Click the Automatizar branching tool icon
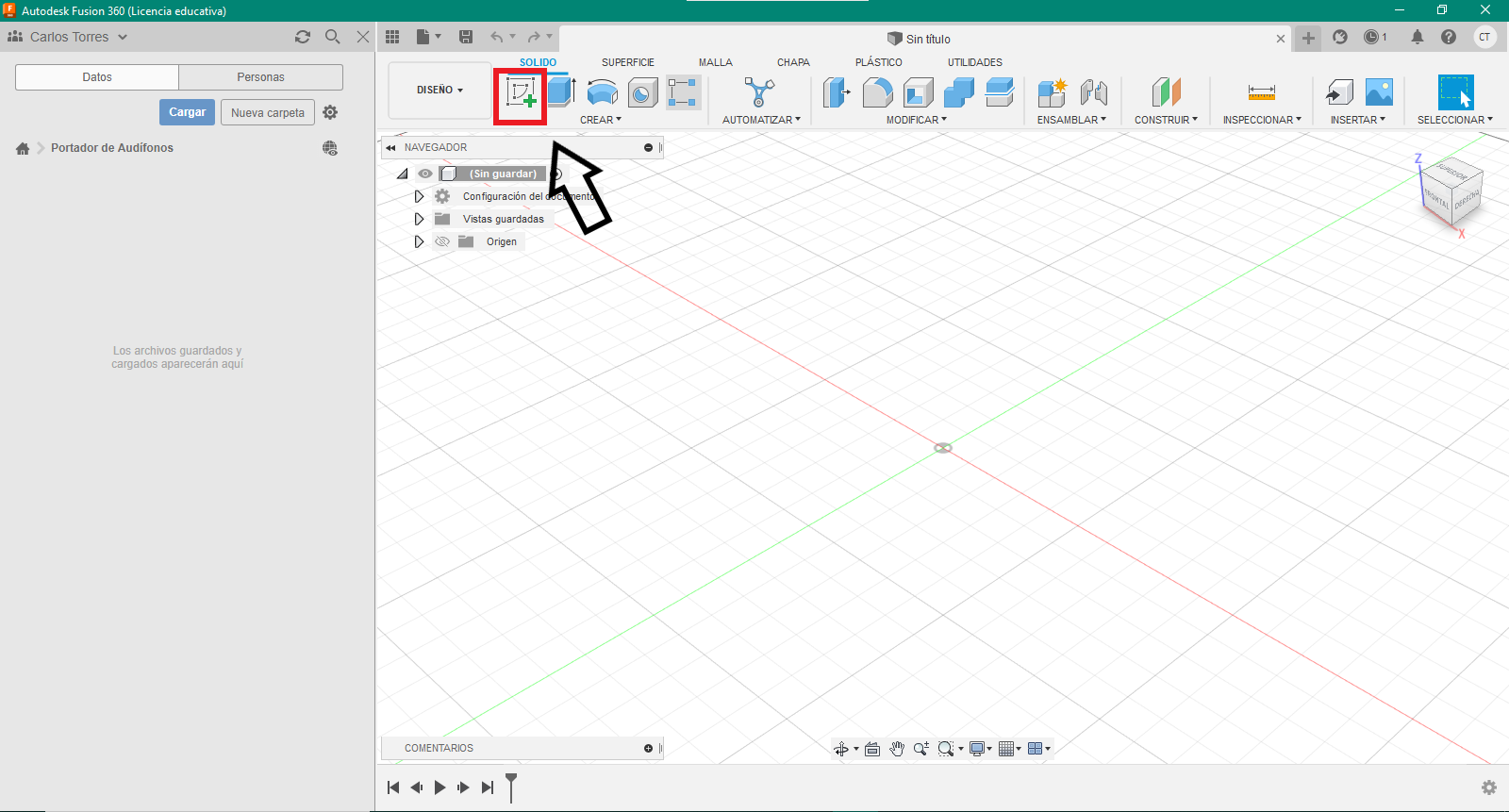The width and height of the screenshot is (1509, 812). point(759,92)
